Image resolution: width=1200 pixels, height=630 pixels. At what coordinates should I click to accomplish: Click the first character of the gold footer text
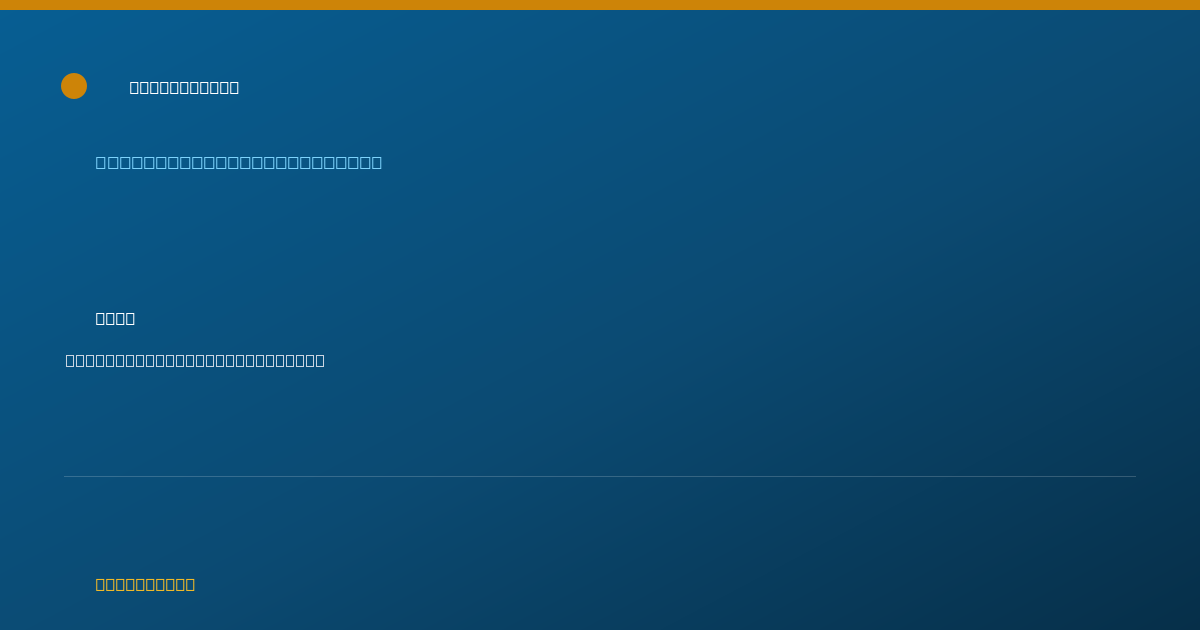coord(101,584)
